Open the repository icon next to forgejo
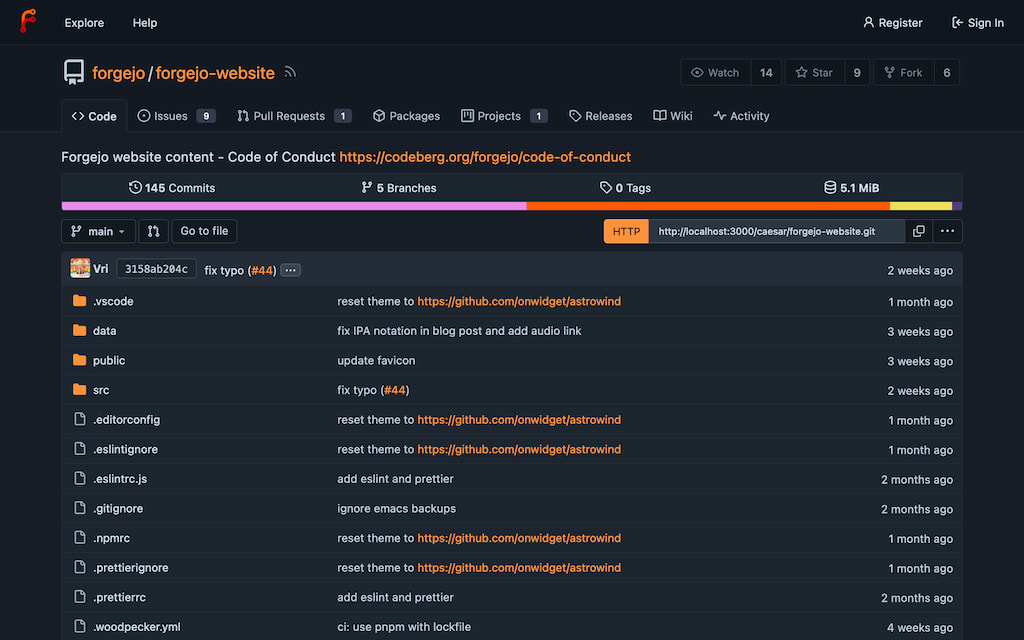This screenshot has width=1024, height=640. coord(71,72)
